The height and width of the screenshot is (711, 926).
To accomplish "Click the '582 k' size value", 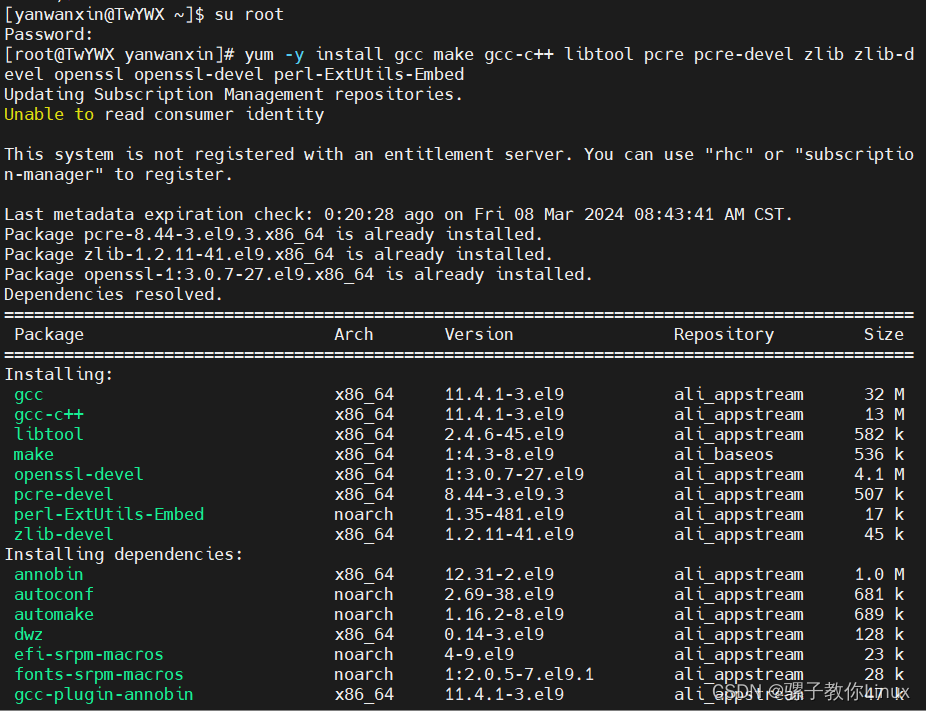I will point(879,434).
